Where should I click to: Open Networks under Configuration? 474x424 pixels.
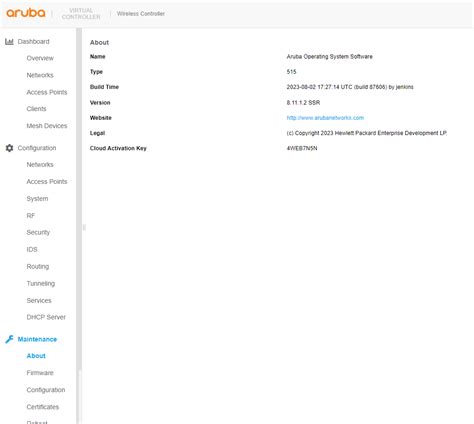pos(40,165)
